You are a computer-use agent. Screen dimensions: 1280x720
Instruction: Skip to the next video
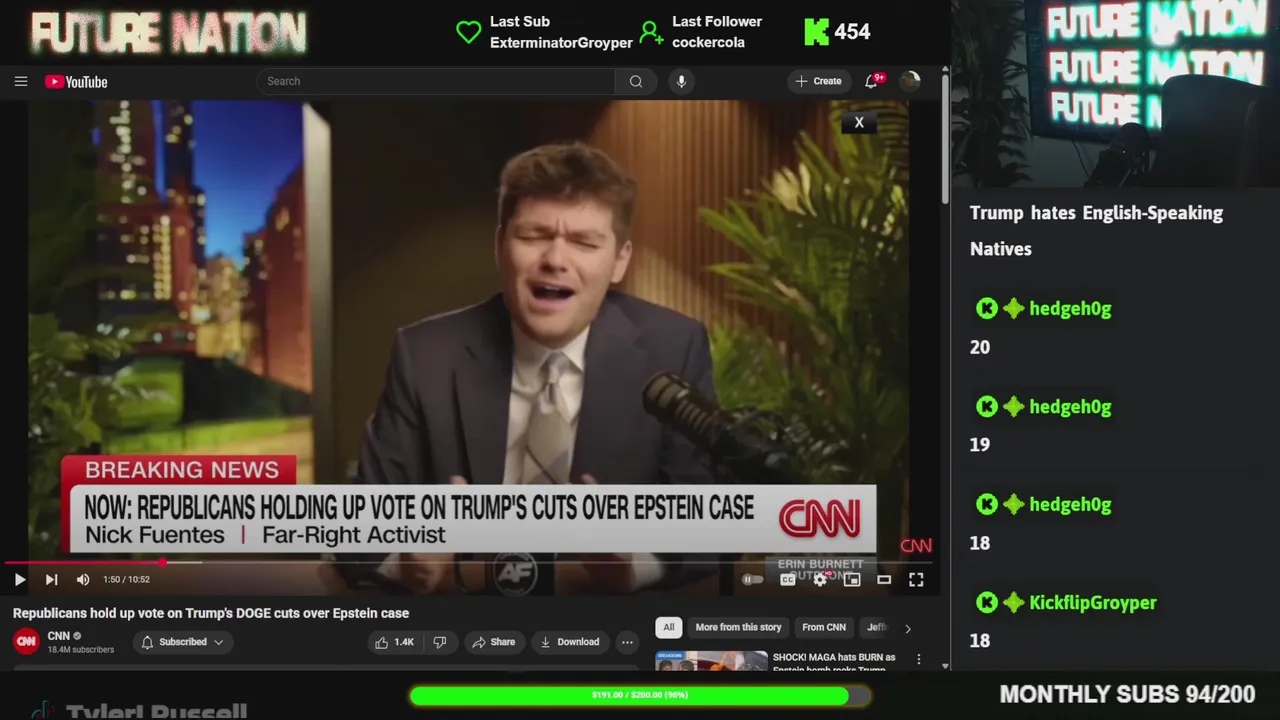click(51, 579)
